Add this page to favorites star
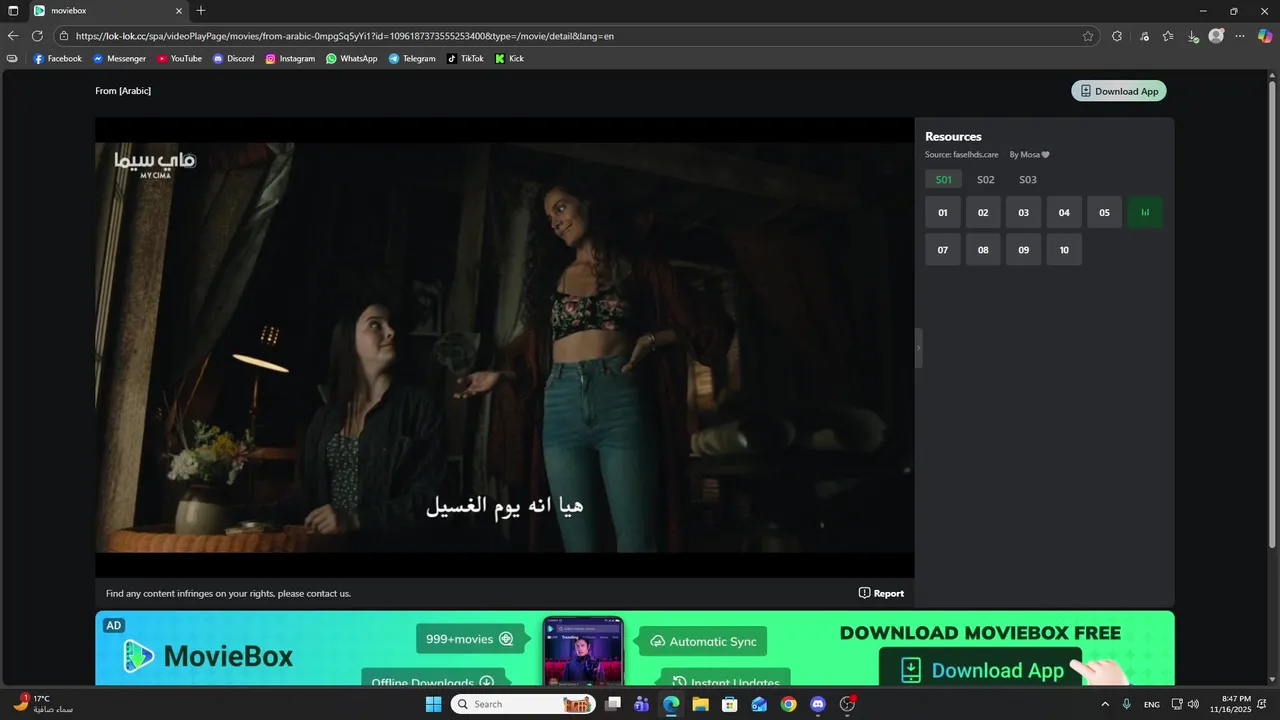The height and width of the screenshot is (720, 1280). 1088,36
